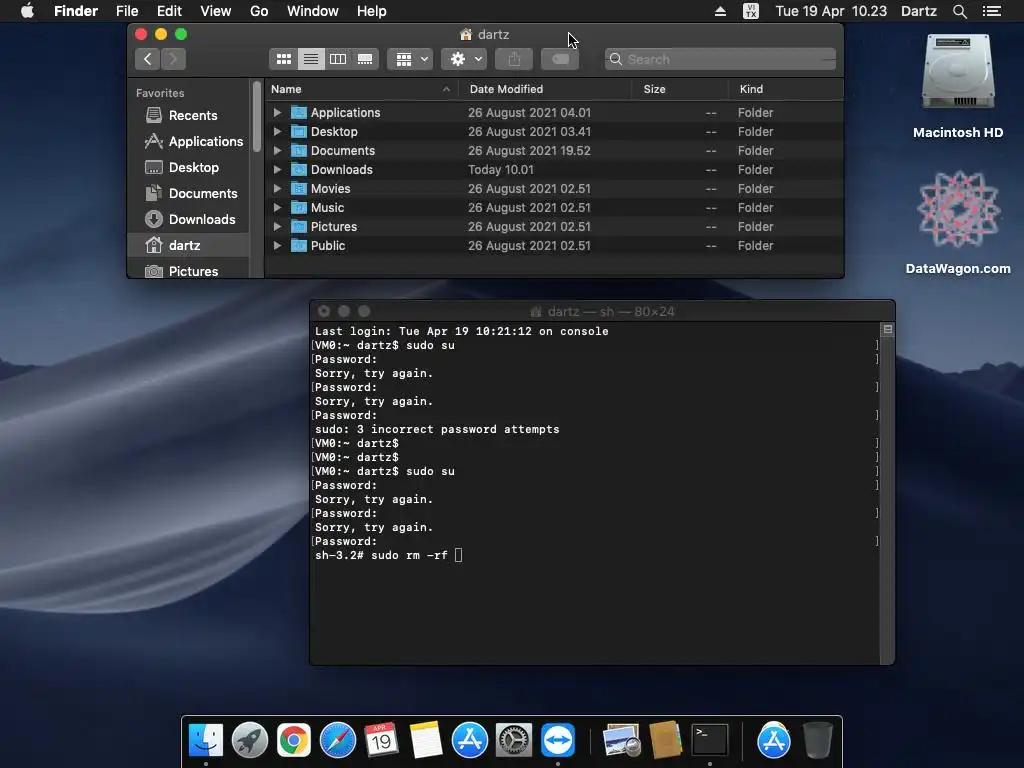This screenshot has width=1024, height=768.
Task: Open the Edit menu
Action: (x=169, y=11)
